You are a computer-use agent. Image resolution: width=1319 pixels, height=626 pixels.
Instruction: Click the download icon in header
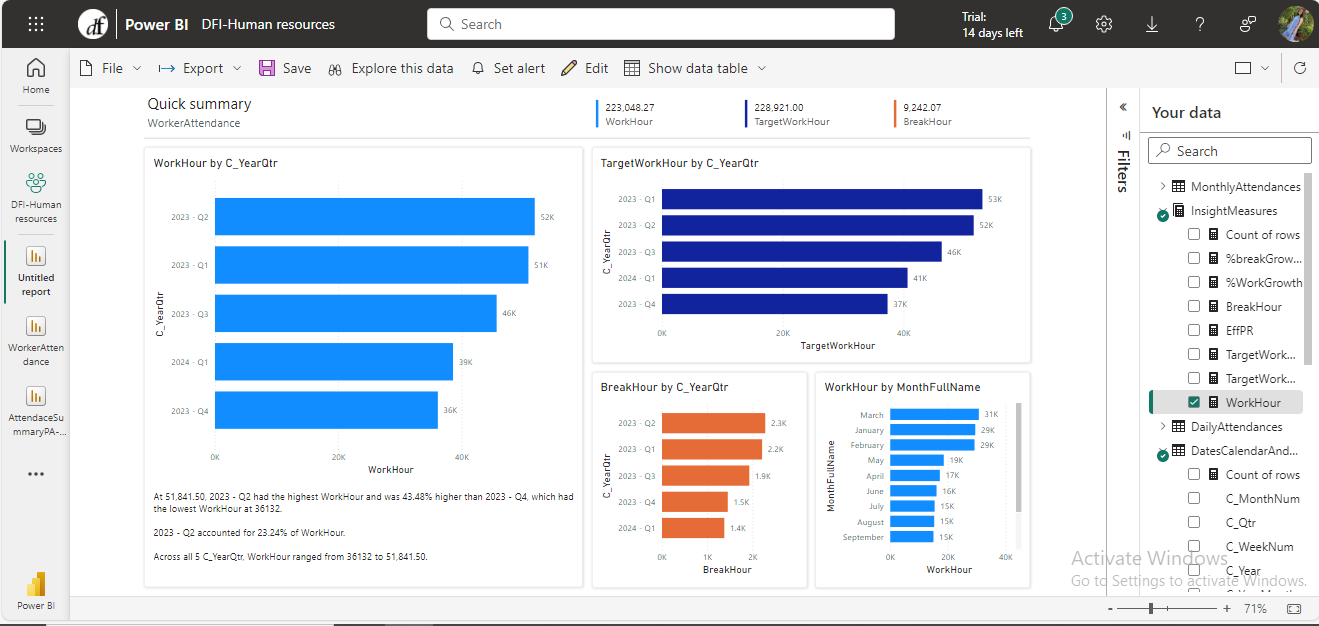pyautogui.click(x=1152, y=24)
